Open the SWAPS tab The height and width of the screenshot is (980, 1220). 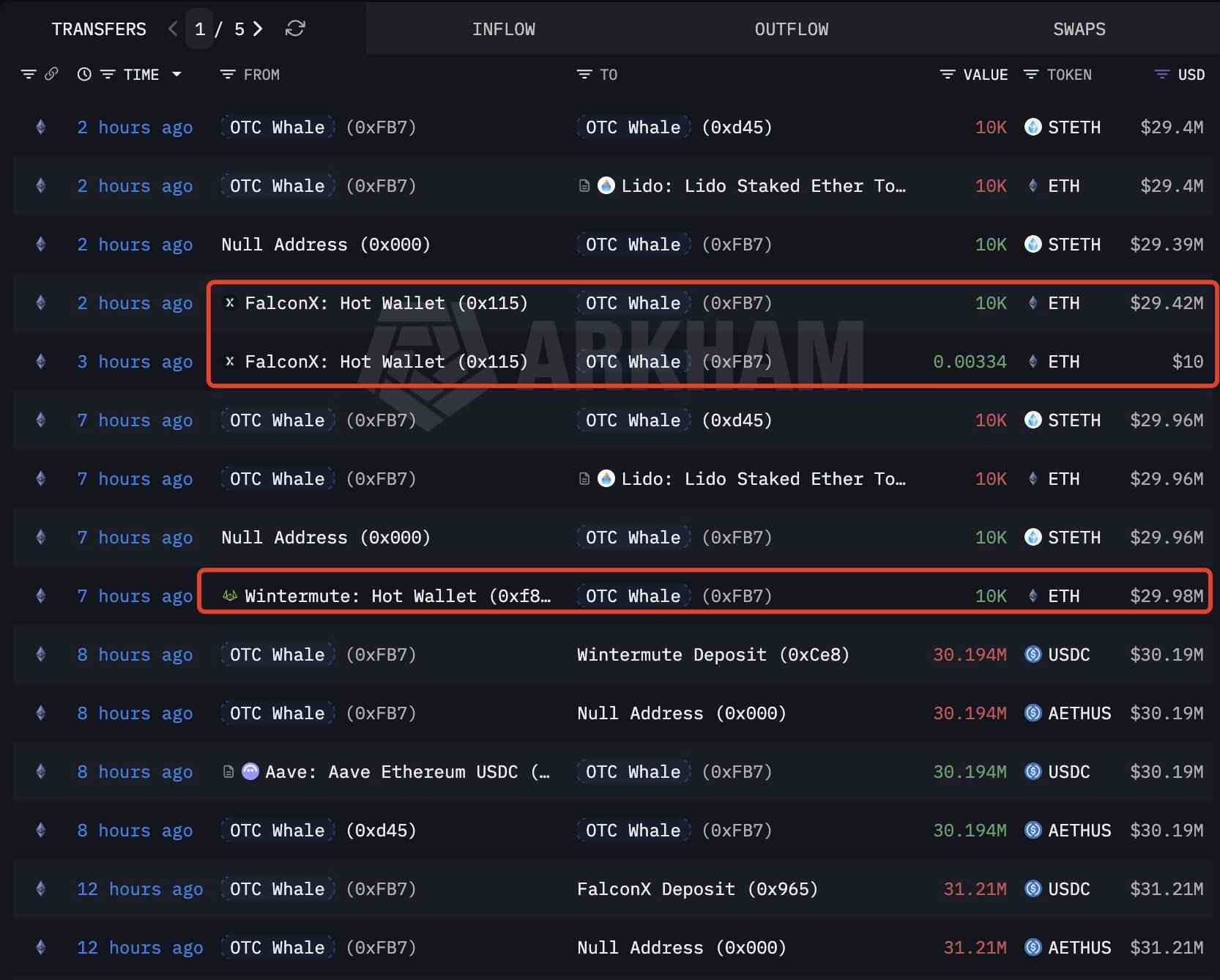point(1079,29)
